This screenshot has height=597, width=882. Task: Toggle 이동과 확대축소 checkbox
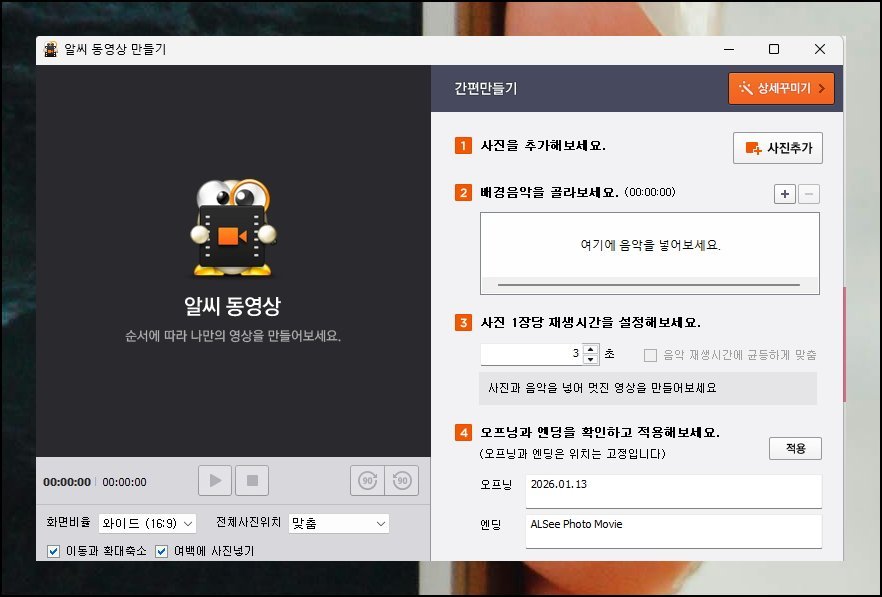53,551
